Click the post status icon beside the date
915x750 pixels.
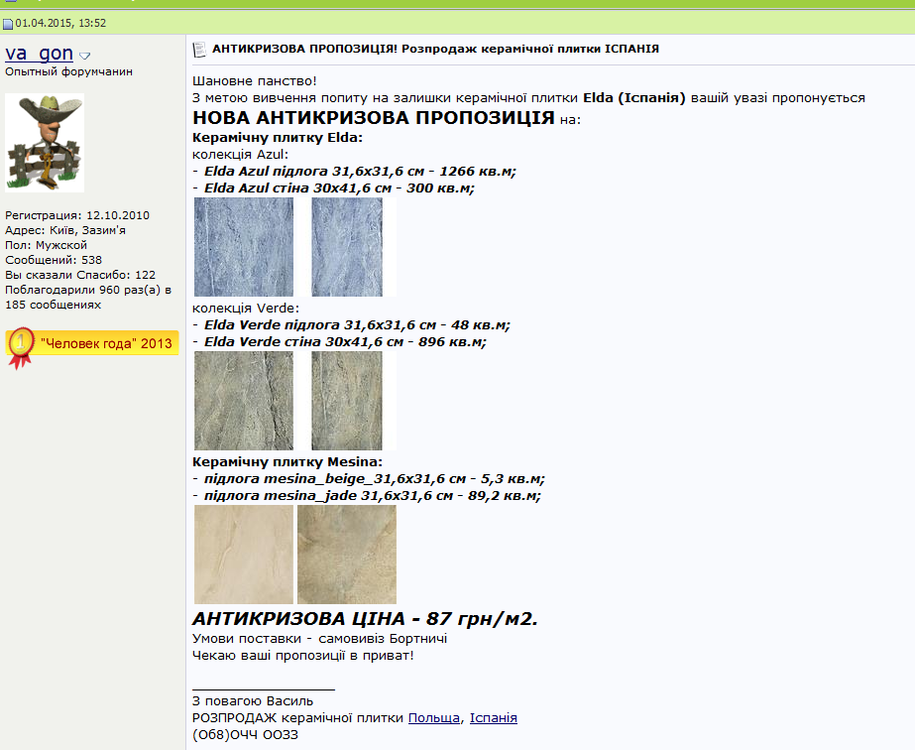[x=8, y=22]
